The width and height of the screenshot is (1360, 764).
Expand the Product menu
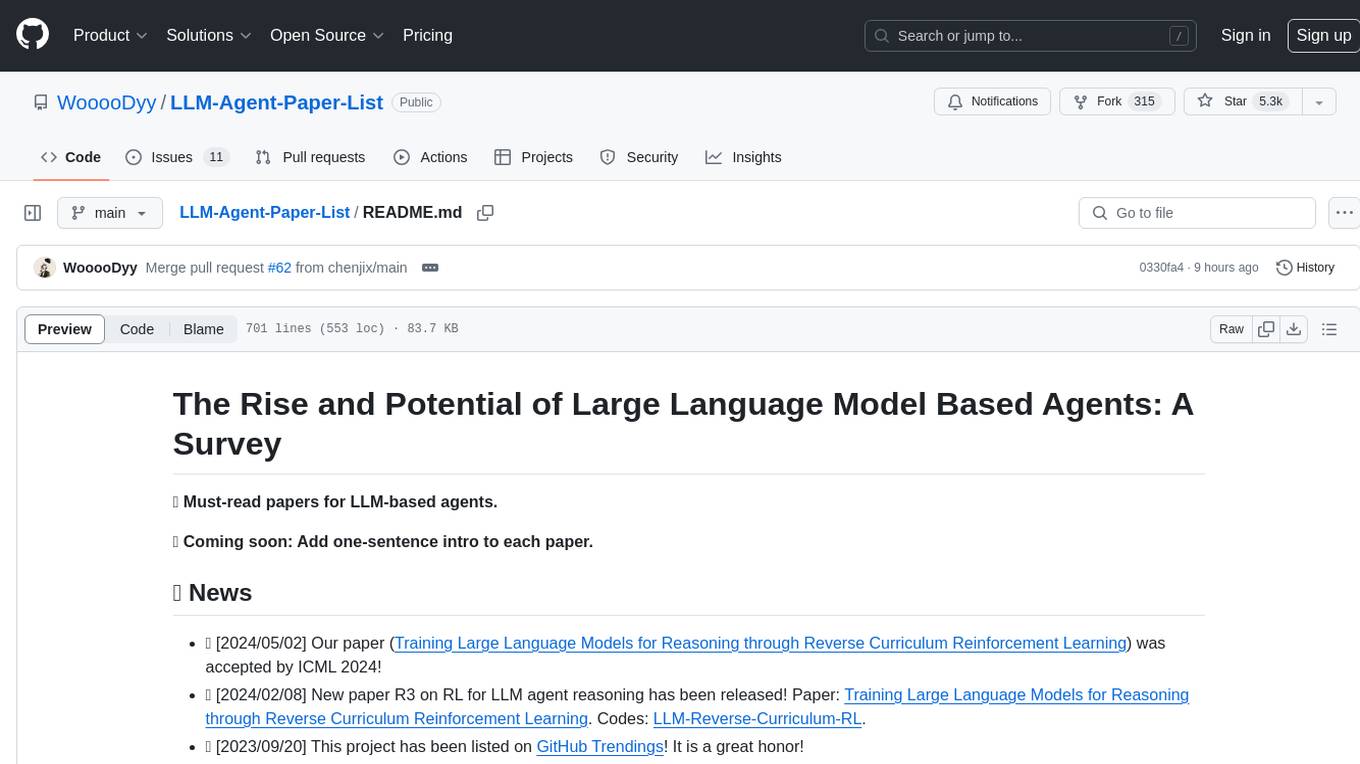[x=110, y=35]
